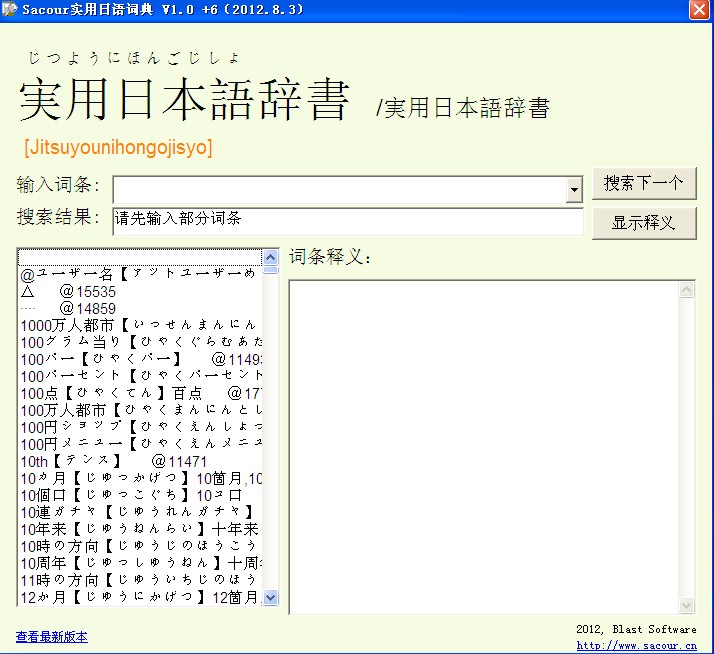The height and width of the screenshot is (654, 714).
Task: Select the 10th【テンス】 entry
Action: [140, 461]
